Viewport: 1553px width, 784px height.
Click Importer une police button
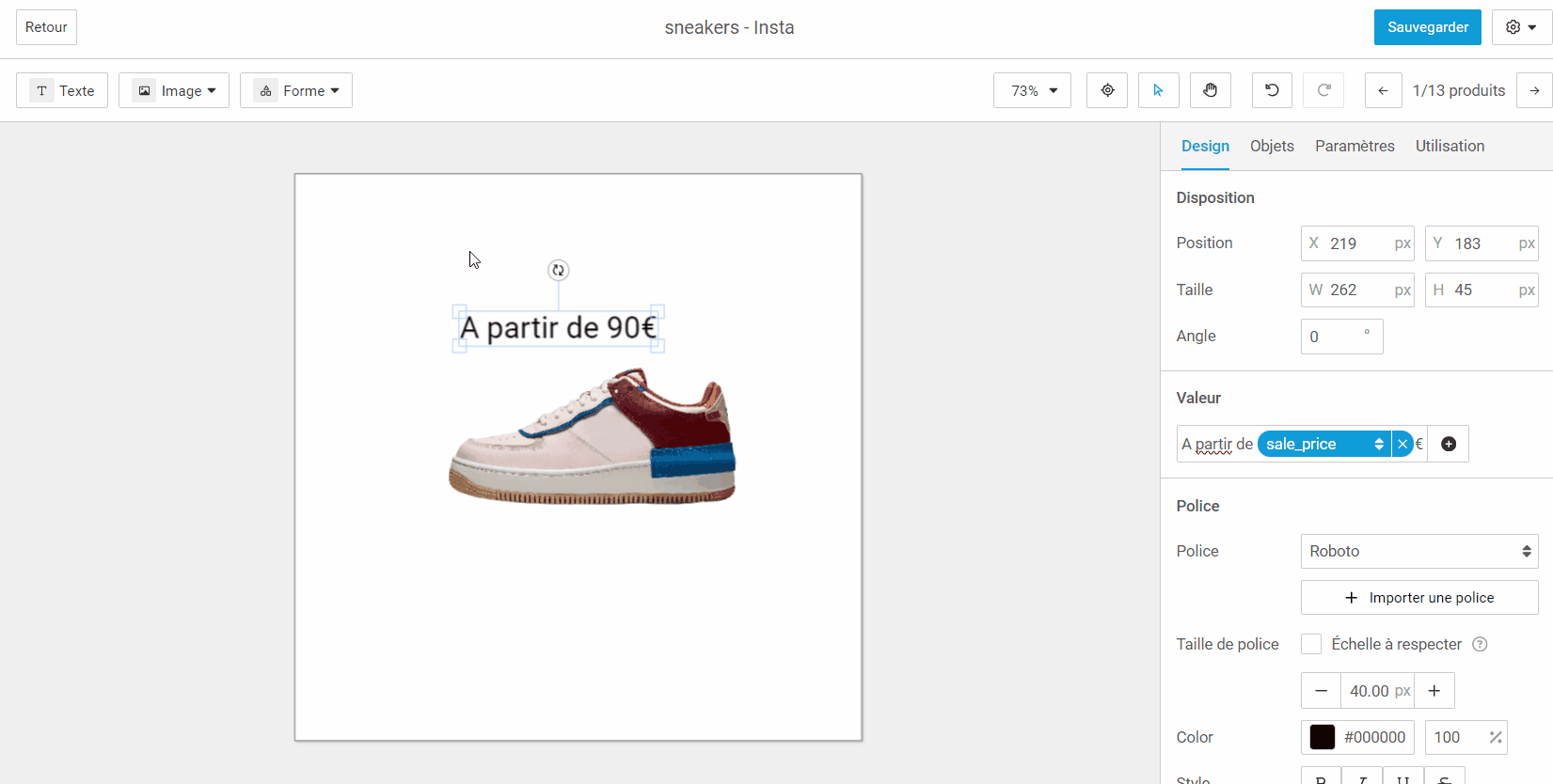(x=1418, y=597)
